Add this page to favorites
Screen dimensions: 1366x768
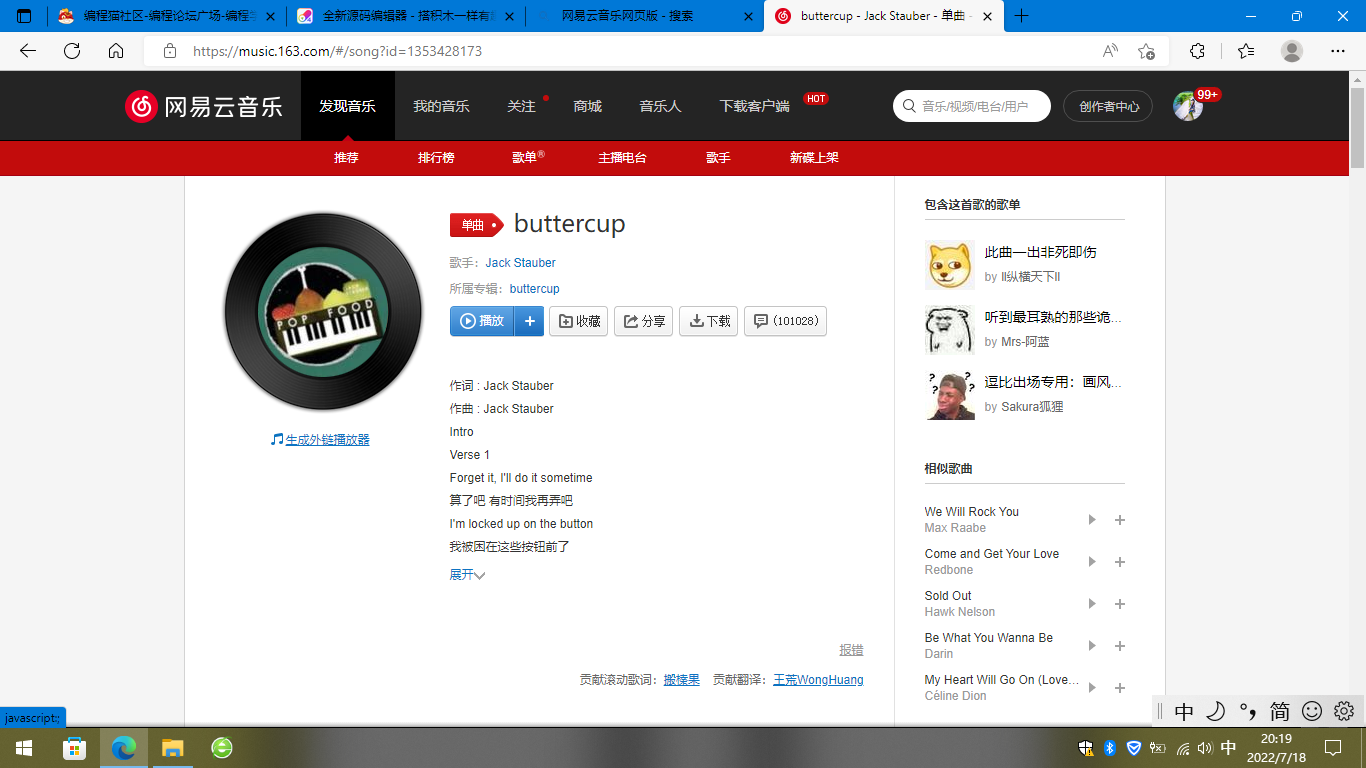[1146, 51]
